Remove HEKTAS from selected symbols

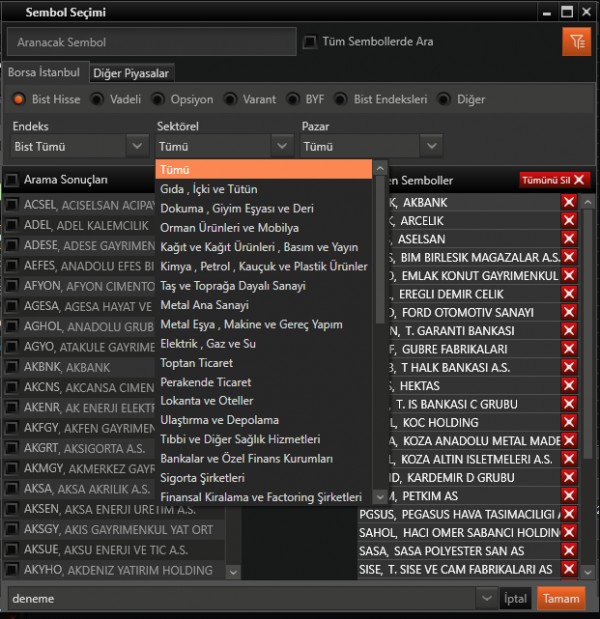pyautogui.click(x=569, y=385)
